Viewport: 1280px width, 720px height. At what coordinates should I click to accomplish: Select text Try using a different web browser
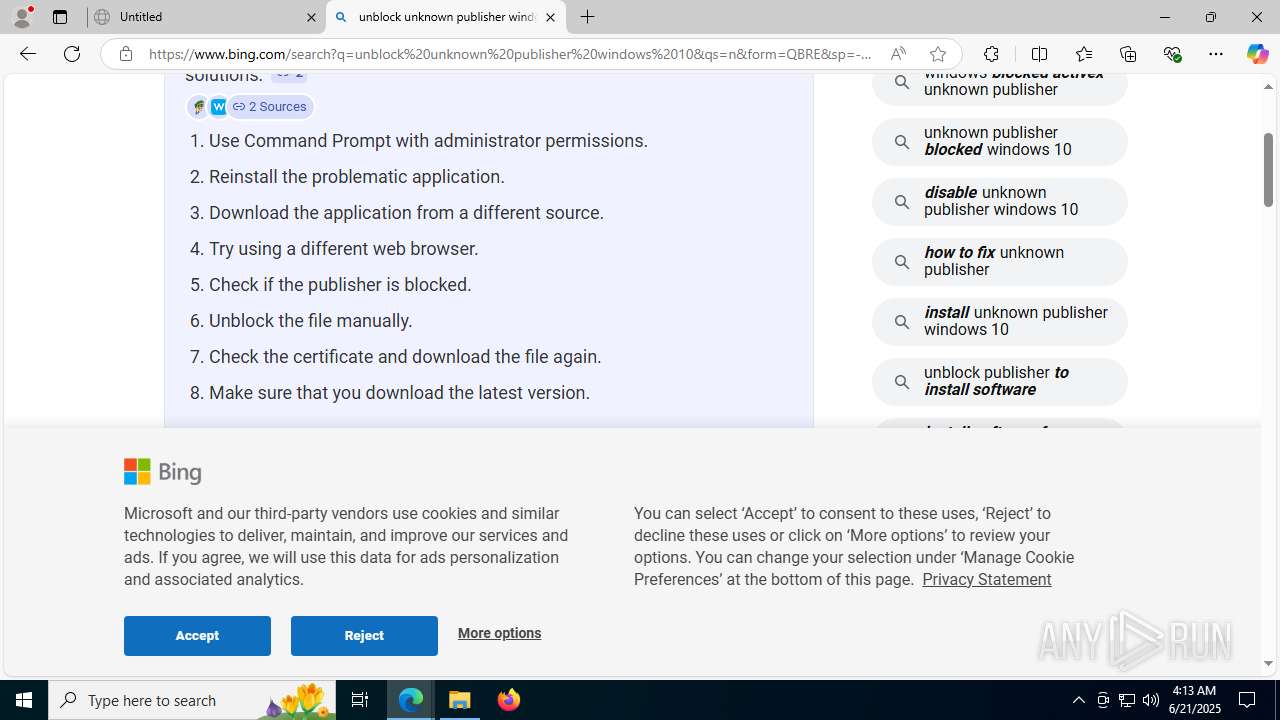click(343, 249)
